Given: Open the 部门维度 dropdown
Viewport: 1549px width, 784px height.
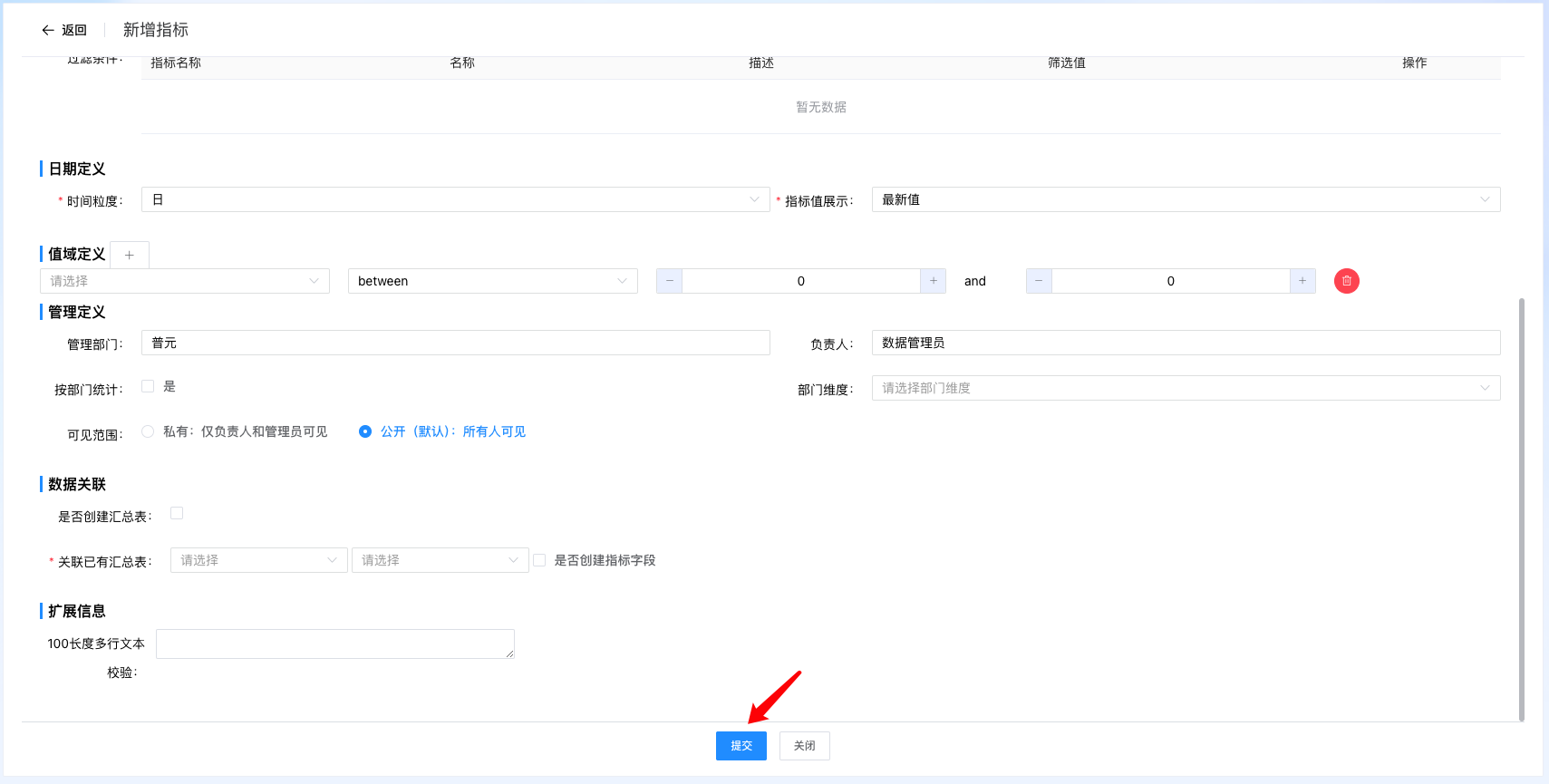Looking at the screenshot, I should (1186, 388).
